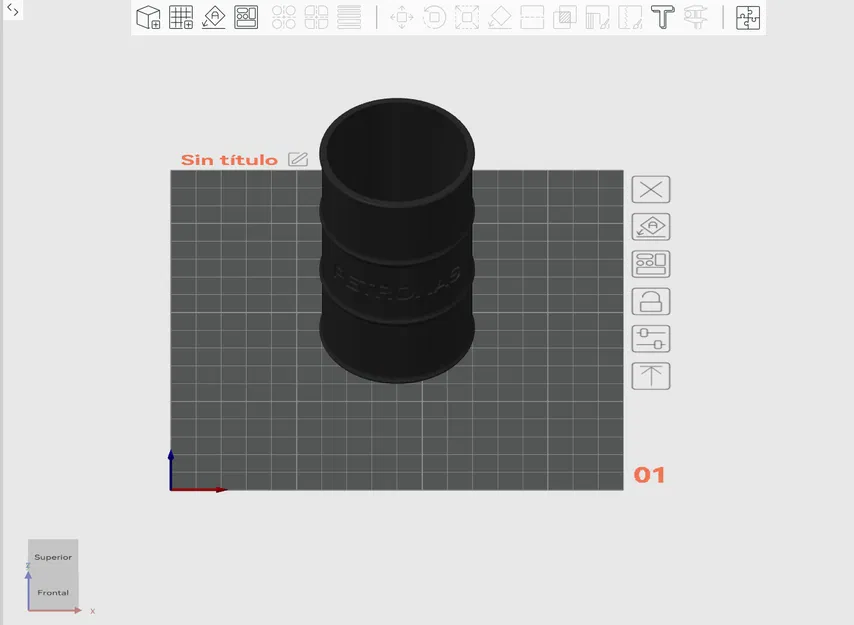
Task: Switch to Assembly view puzzle icon
Action: pos(748,17)
